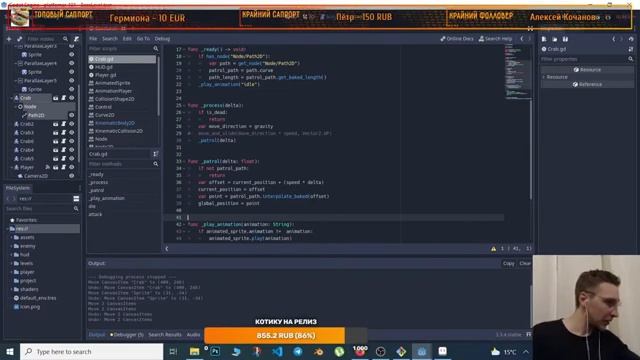This screenshot has width=640, height=360.
Task: Switch to Search Results bottom tab
Action: (165, 334)
